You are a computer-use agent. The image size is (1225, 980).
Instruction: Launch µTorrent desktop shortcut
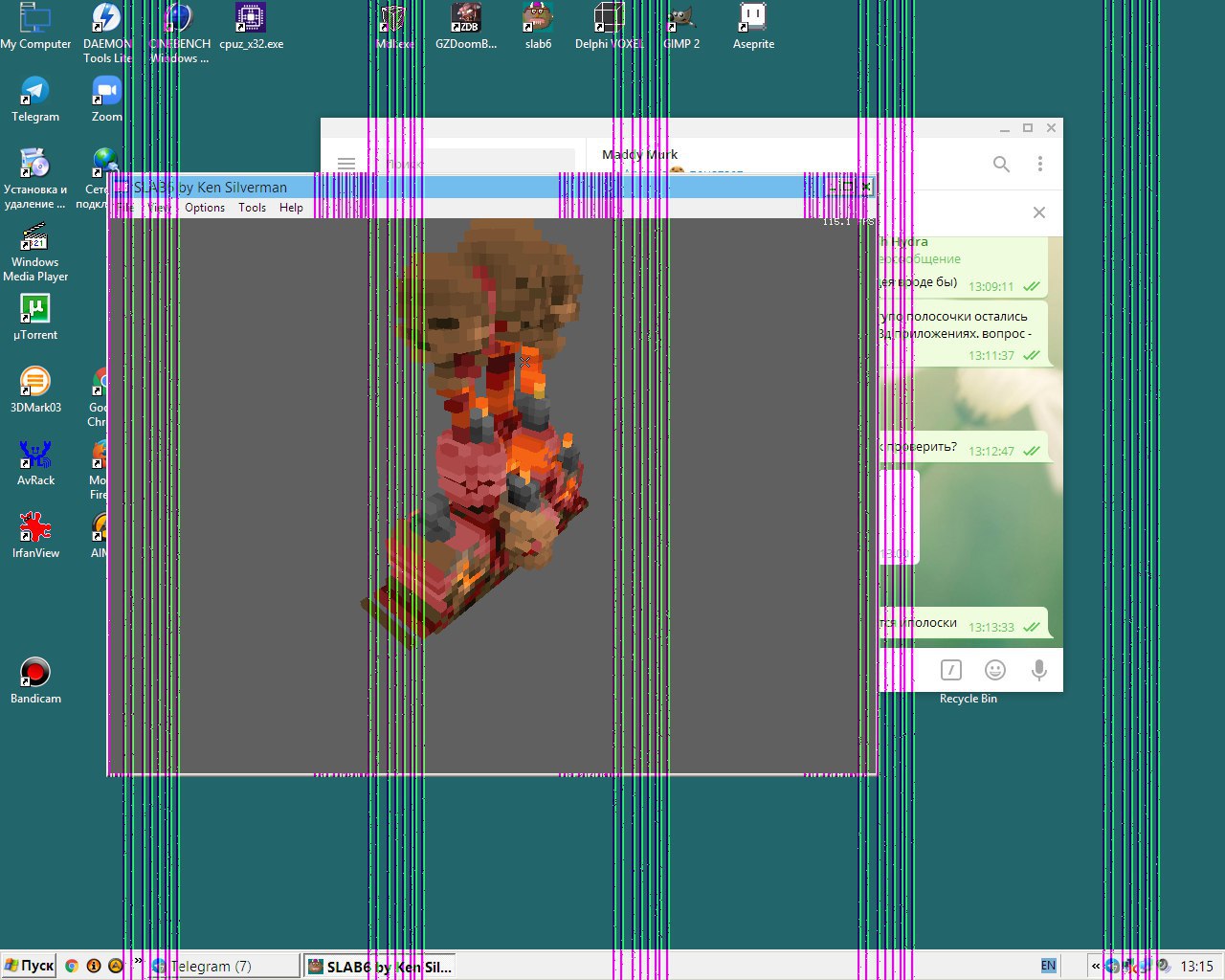point(35,318)
